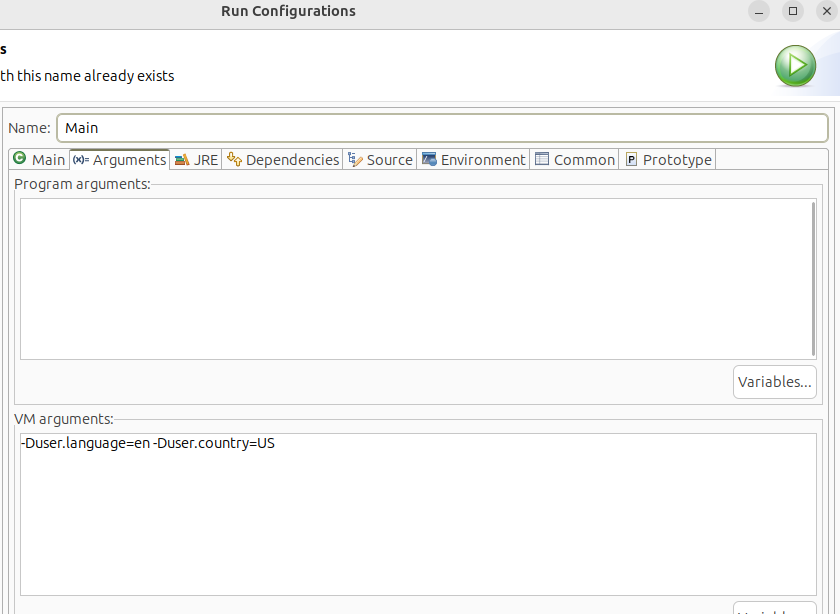Click the Prototype tab's P icon
Screen dimensions: 840x614
coord(631,159)
